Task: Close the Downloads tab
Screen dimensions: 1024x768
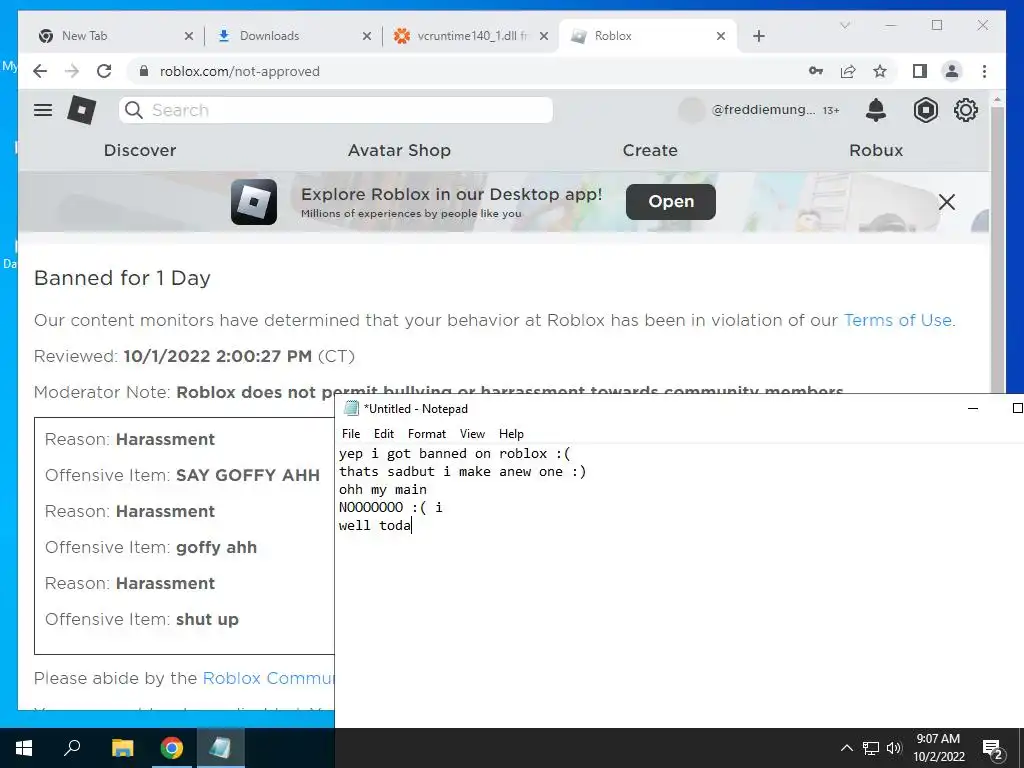Action: [367, 36]
